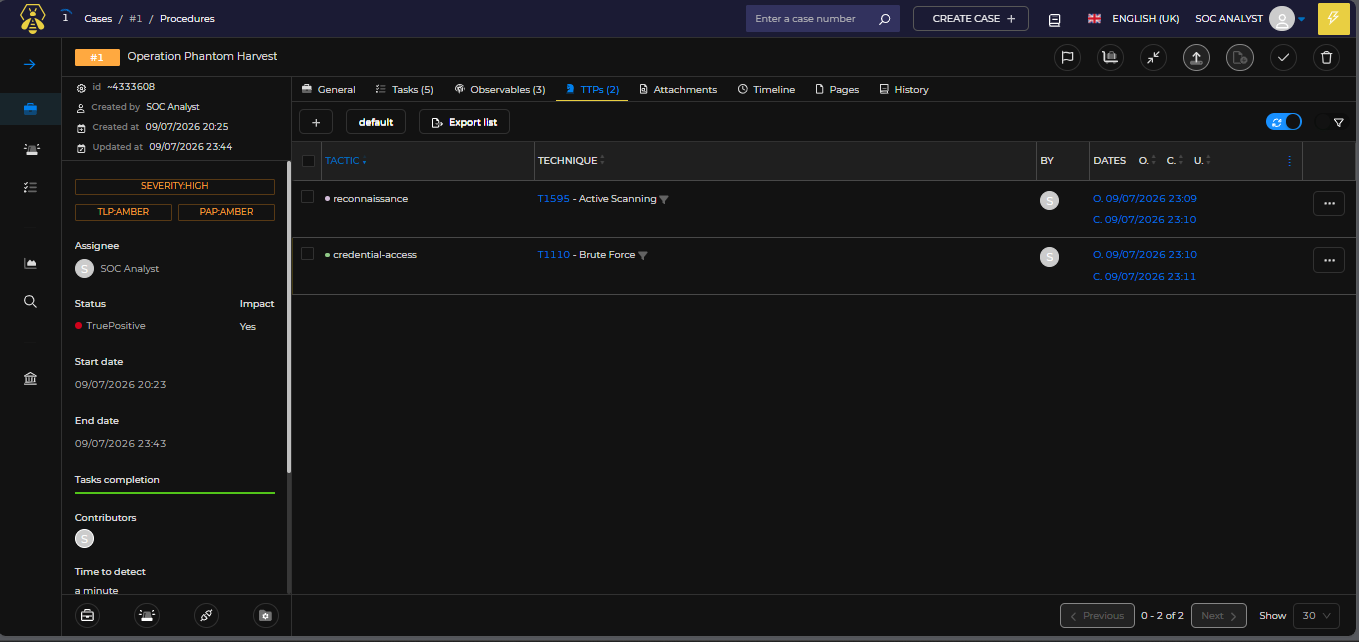The image size is (1359, 642).
Task: Switch to the Attachments tab
Action: tap(678, 90)
